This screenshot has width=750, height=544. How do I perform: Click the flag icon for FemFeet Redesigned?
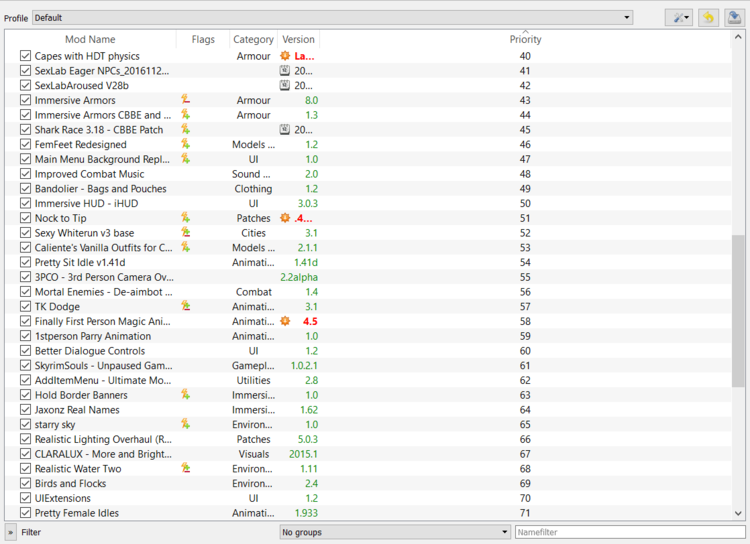click(x=186, y=144)
